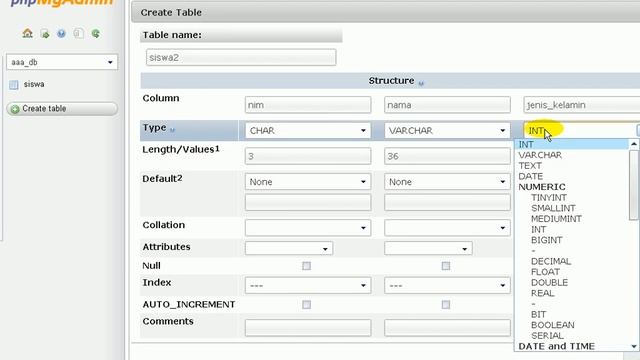Click the nama column name field
This screenshot has height=360, width=640.
click(x=447, y=105)
